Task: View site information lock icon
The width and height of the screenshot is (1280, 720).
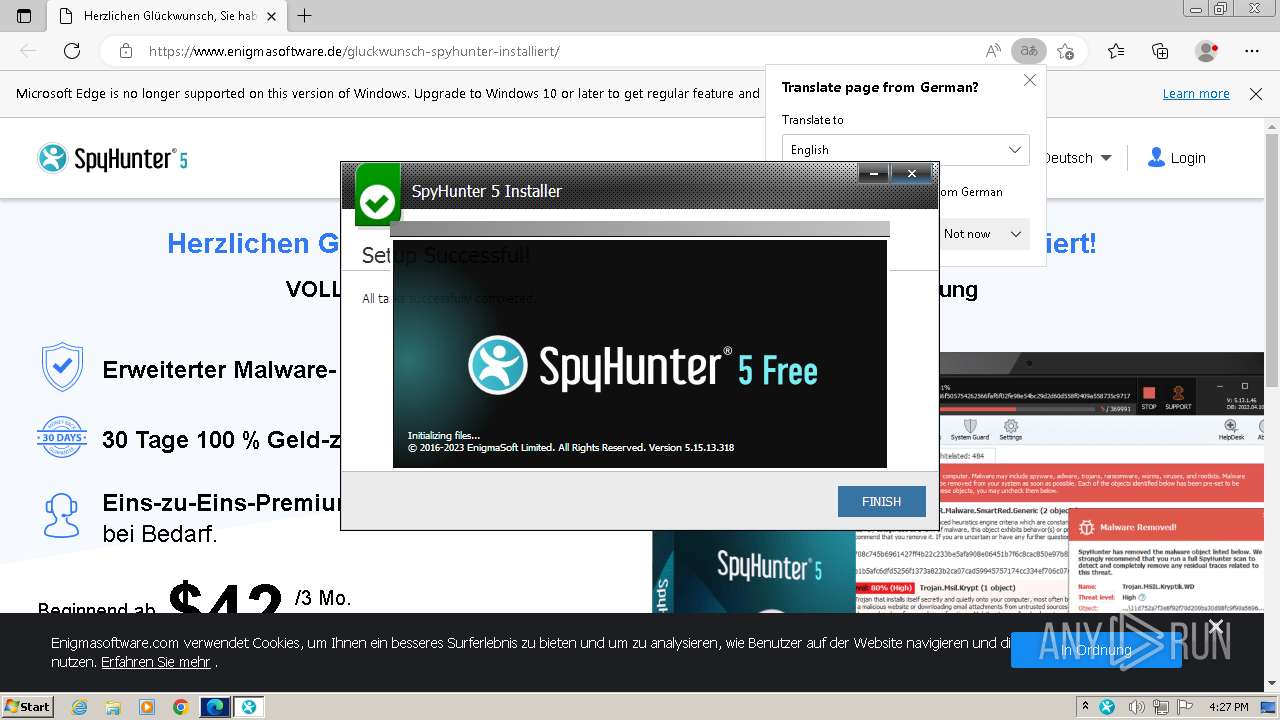Action: point(125,51)
